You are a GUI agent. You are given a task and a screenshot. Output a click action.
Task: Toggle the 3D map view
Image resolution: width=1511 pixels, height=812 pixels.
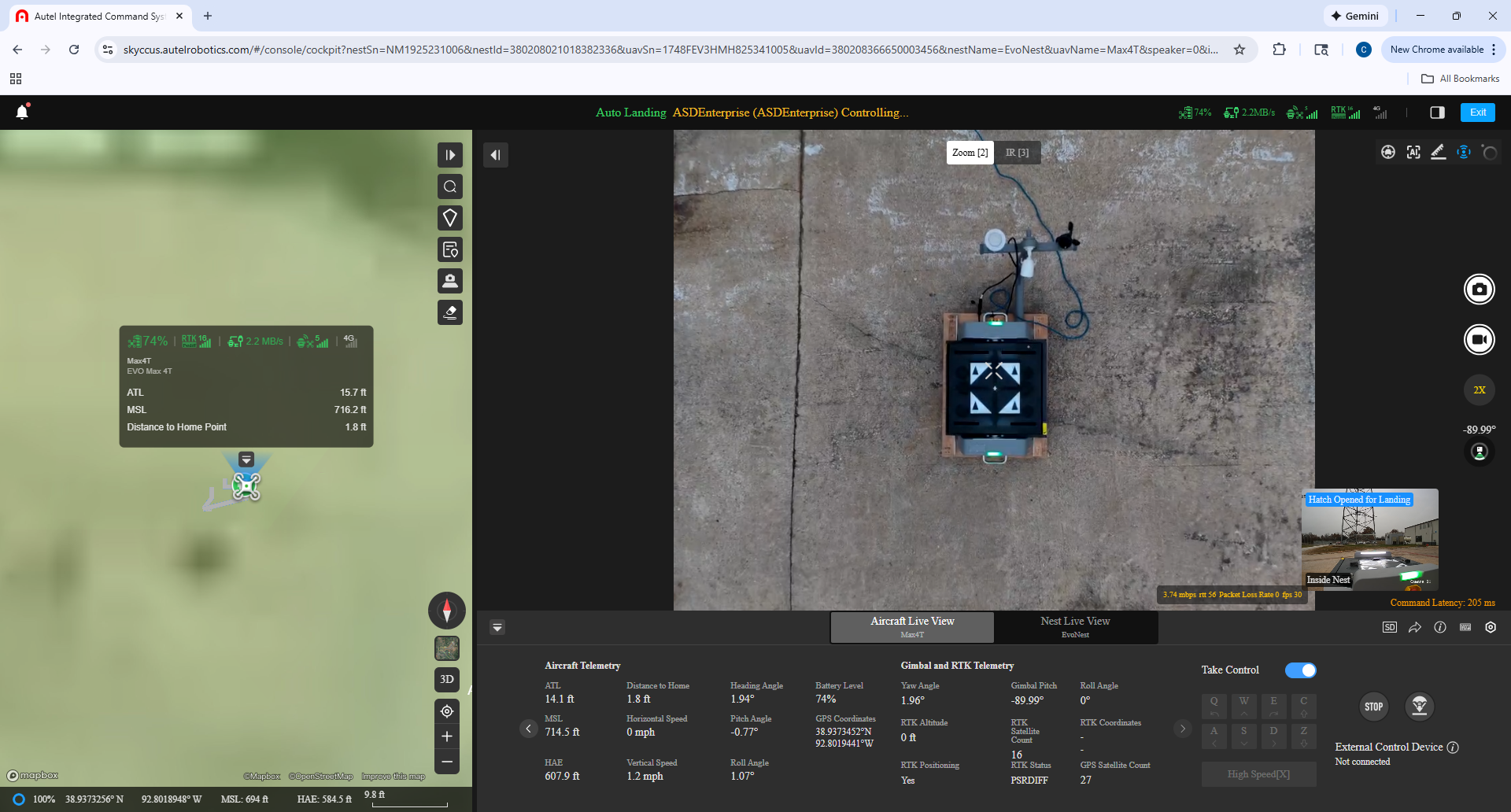coord(446,679)
